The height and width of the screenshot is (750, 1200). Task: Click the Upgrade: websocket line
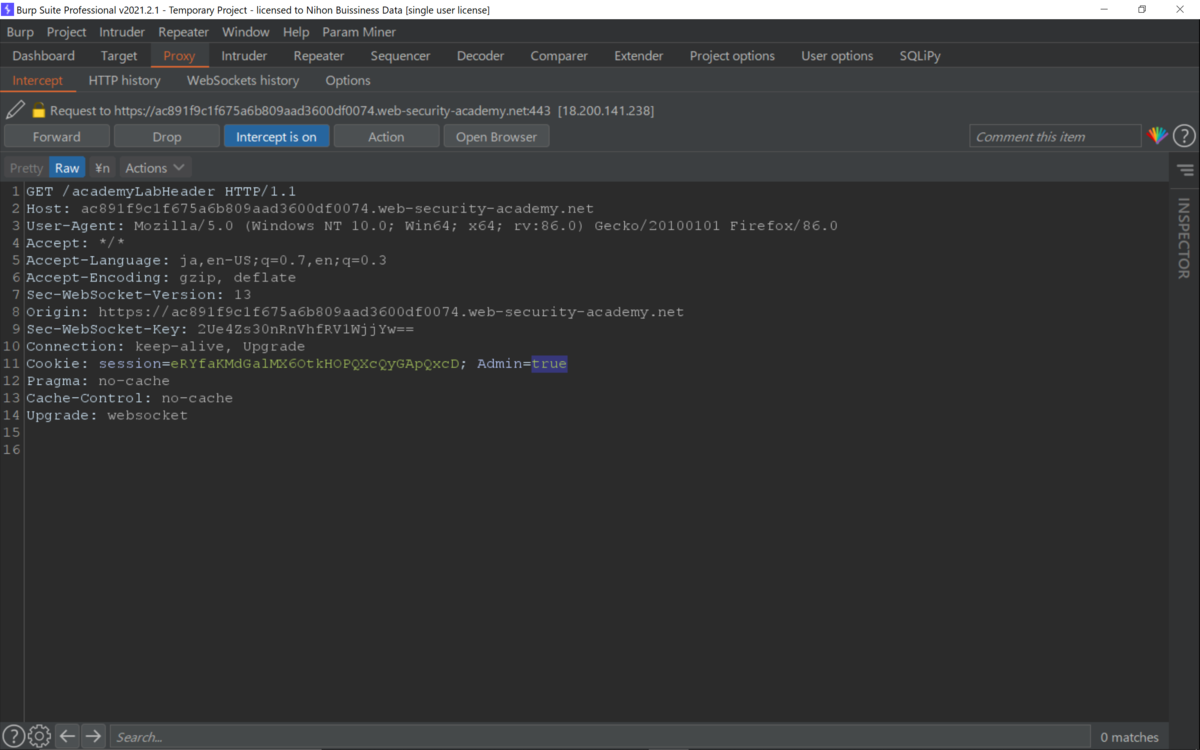(x=107, y=415)
